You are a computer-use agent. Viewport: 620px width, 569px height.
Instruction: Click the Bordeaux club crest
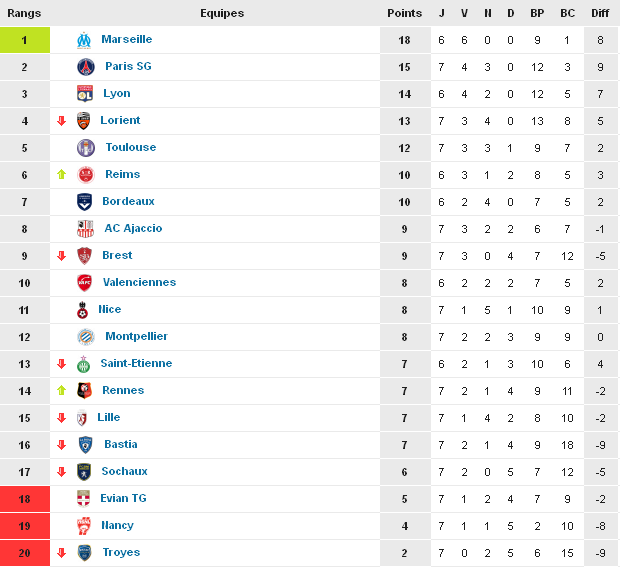pos(85,202)
